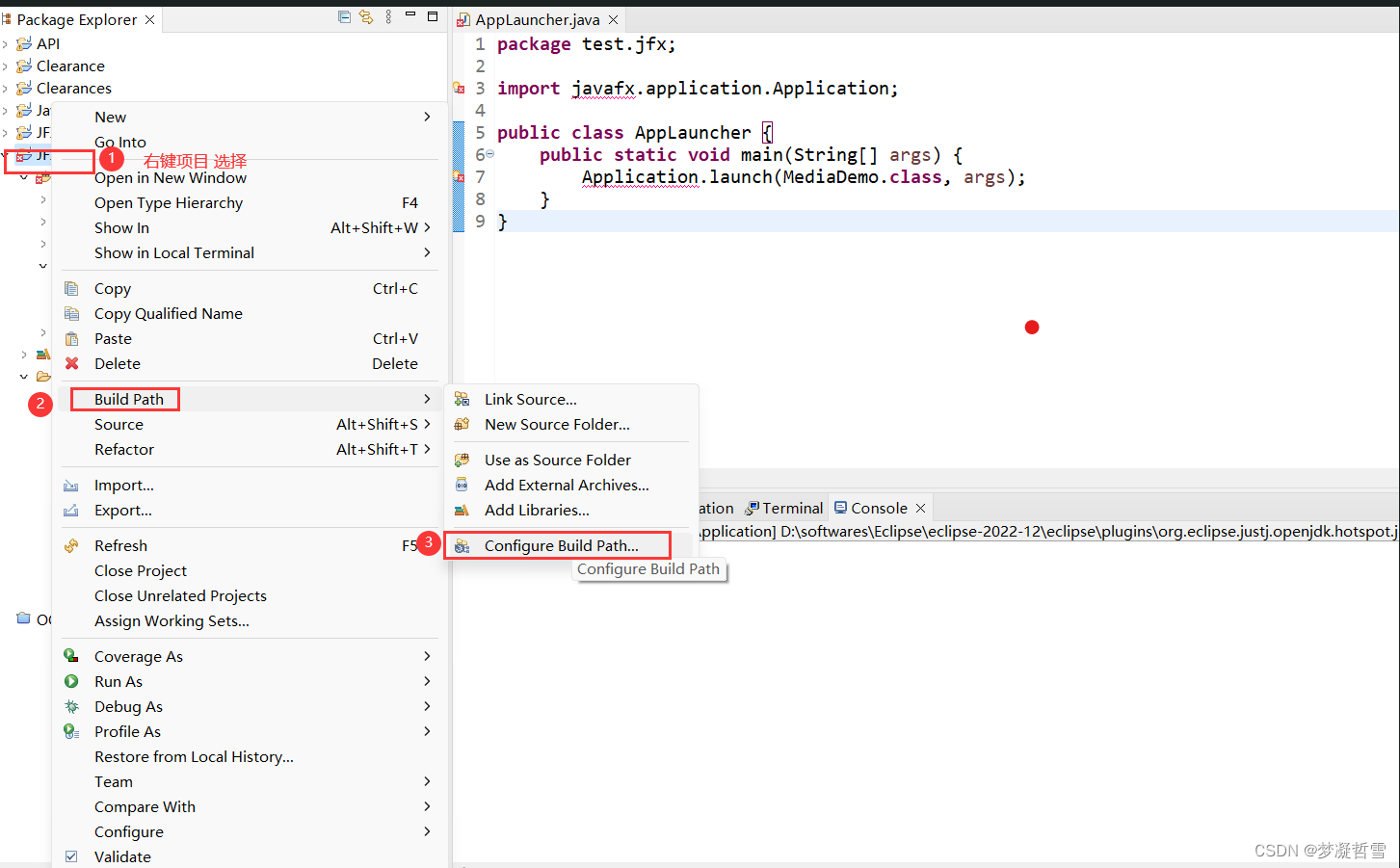Close the AppLauncher.java editor tab

[614, 19]
